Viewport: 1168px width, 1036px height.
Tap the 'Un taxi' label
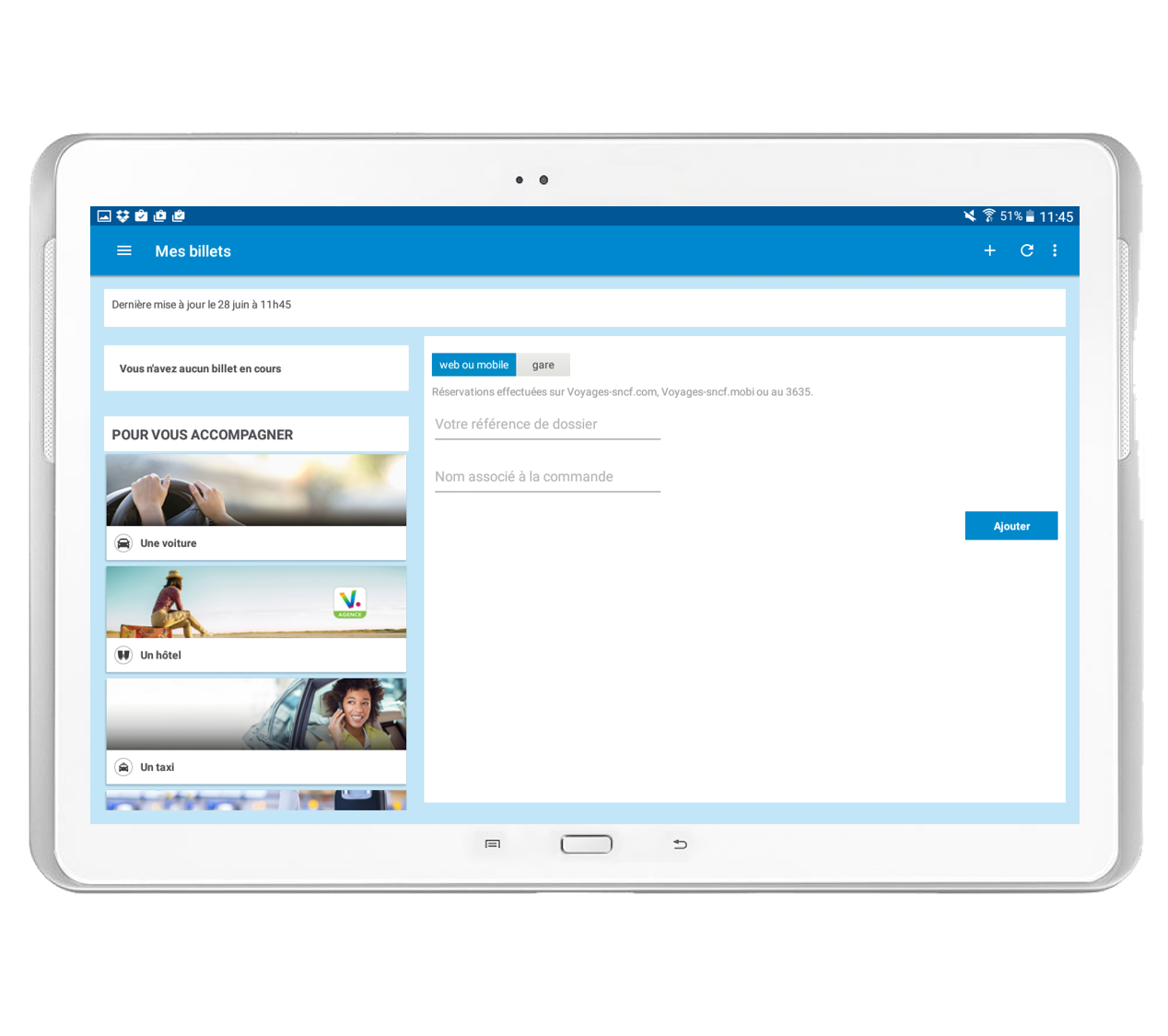[x=157, y=767]
